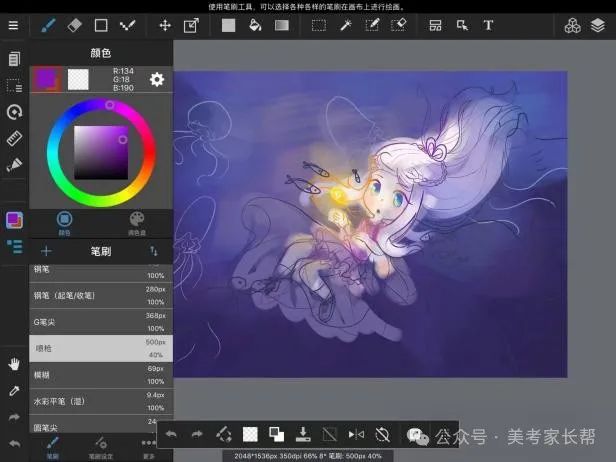Screen dimensions: 616x462
Task: Click undo in the bottom shortcut bar
Action: (x=171, y=434)
